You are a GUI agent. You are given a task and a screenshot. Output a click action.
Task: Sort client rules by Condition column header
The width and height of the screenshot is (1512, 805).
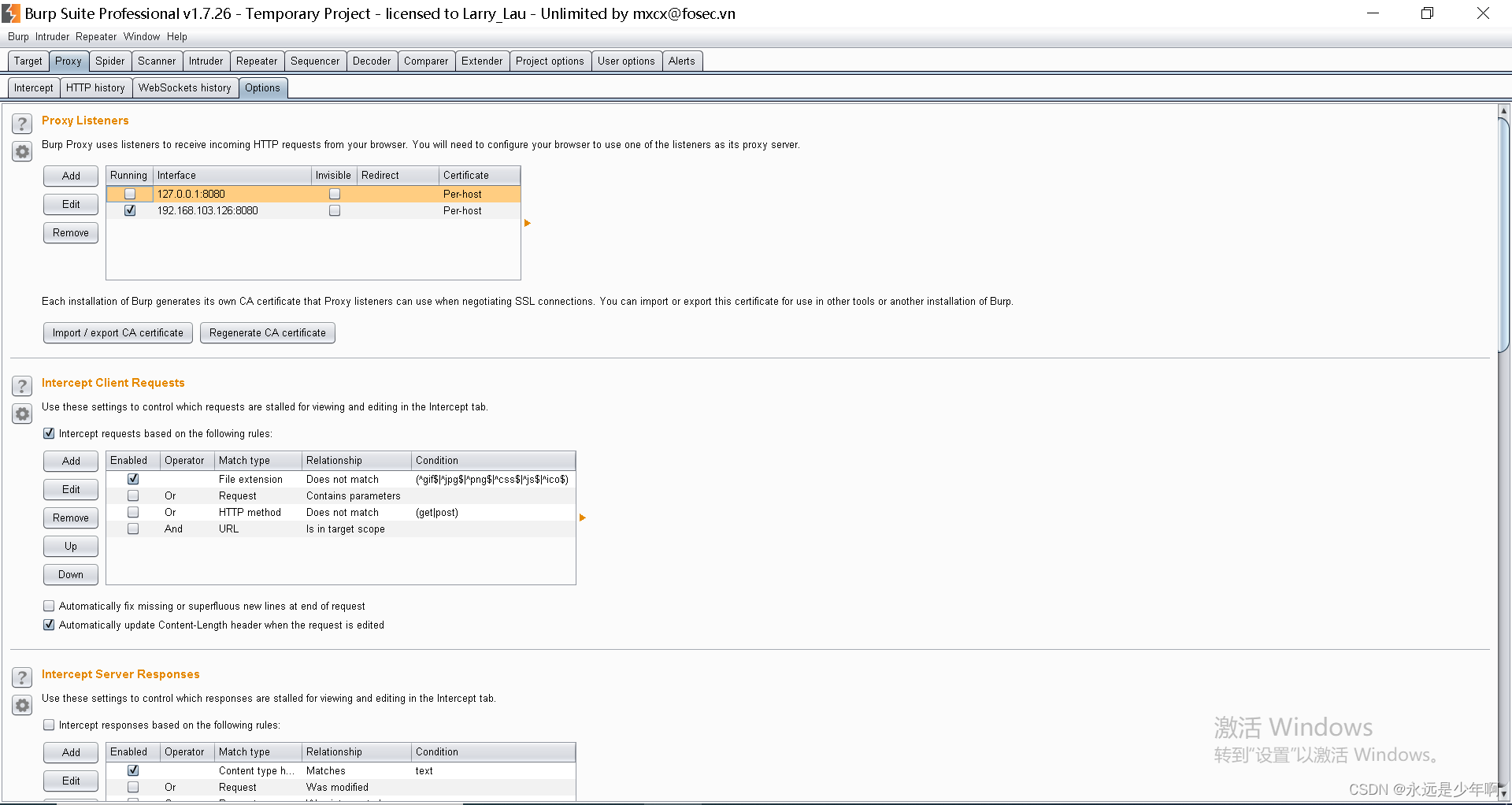pos(493,460)
